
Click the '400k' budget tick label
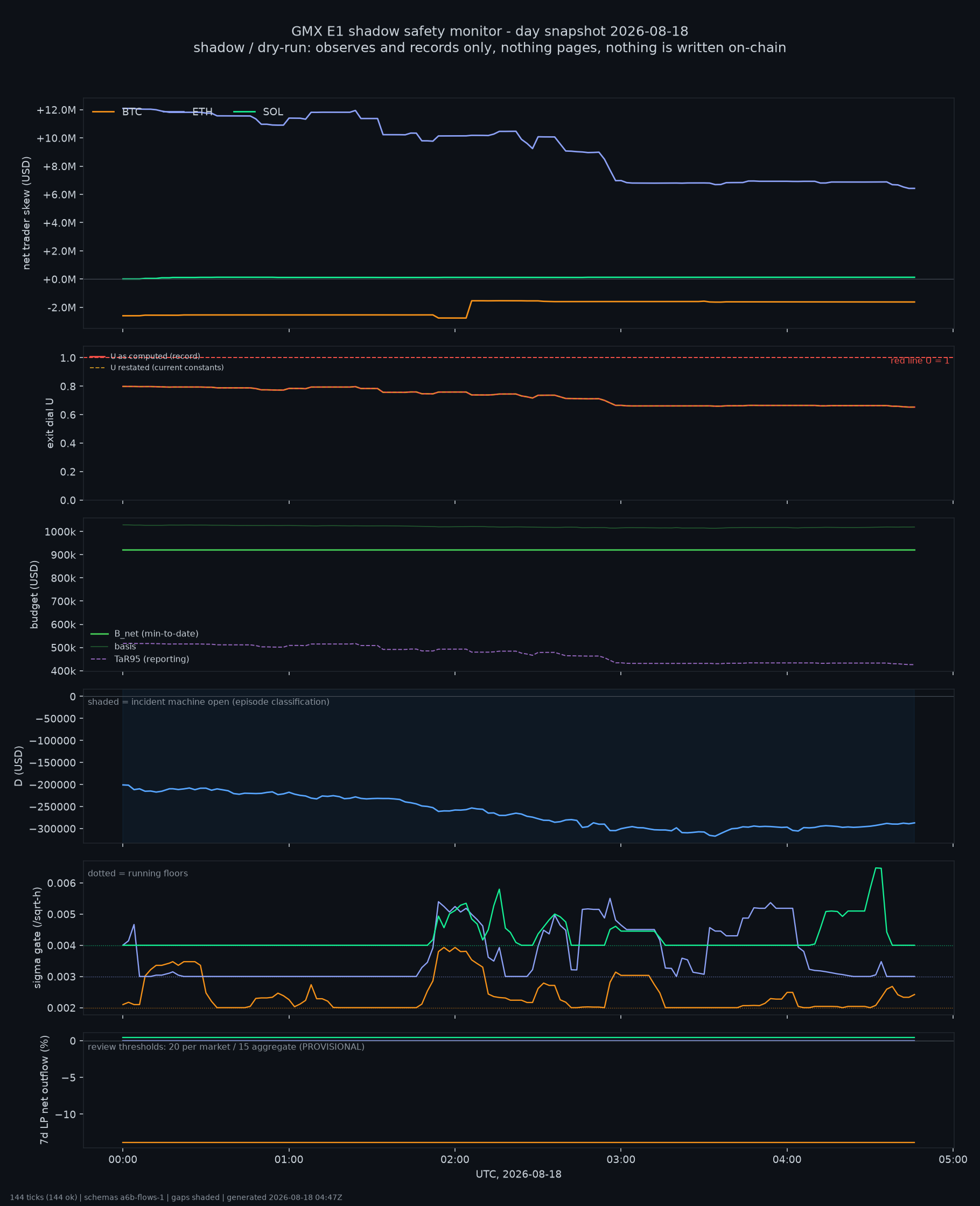click(x=62, y=671)
